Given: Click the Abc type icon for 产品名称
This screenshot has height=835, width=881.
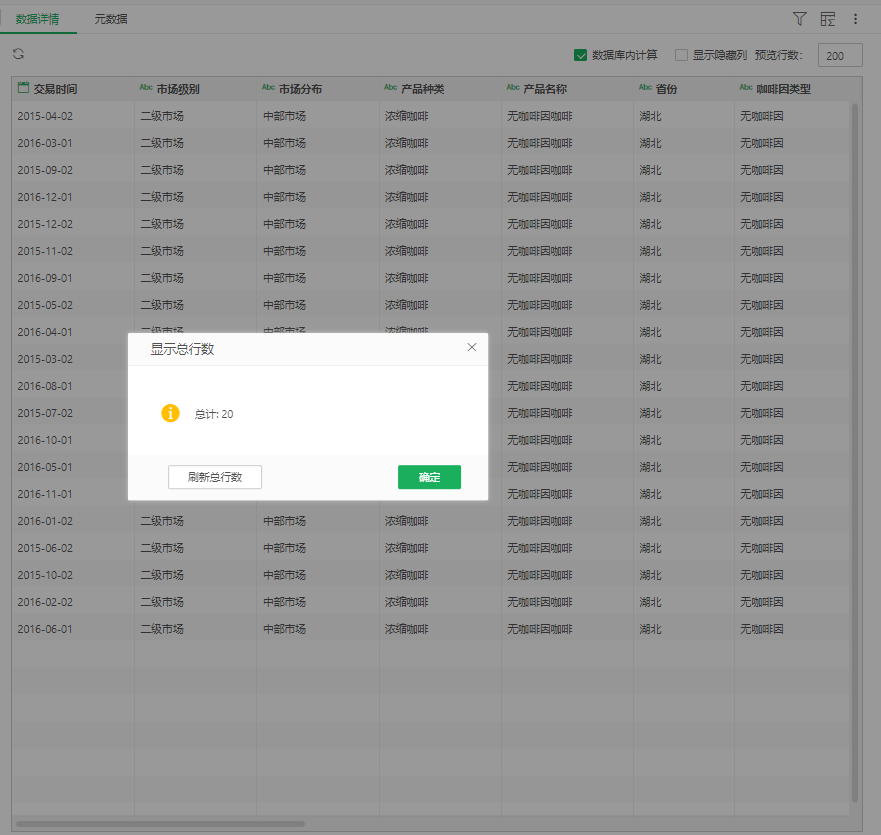Looking at the screenshot, I should pyautogui.click(x=513, y=88).
